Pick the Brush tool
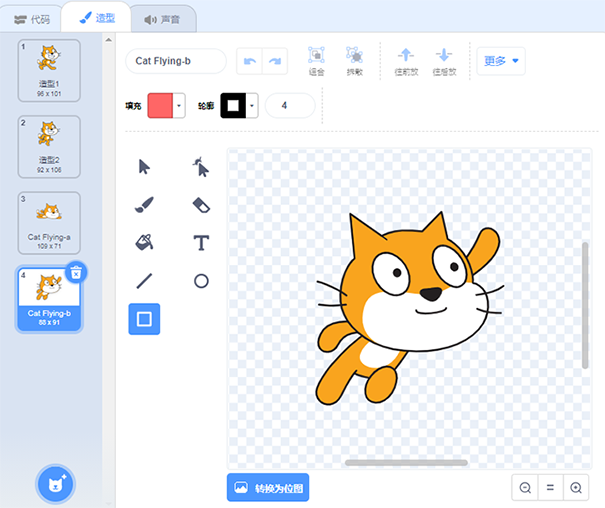The width and height of the screenshot is (605, 508). coord(144,205)
